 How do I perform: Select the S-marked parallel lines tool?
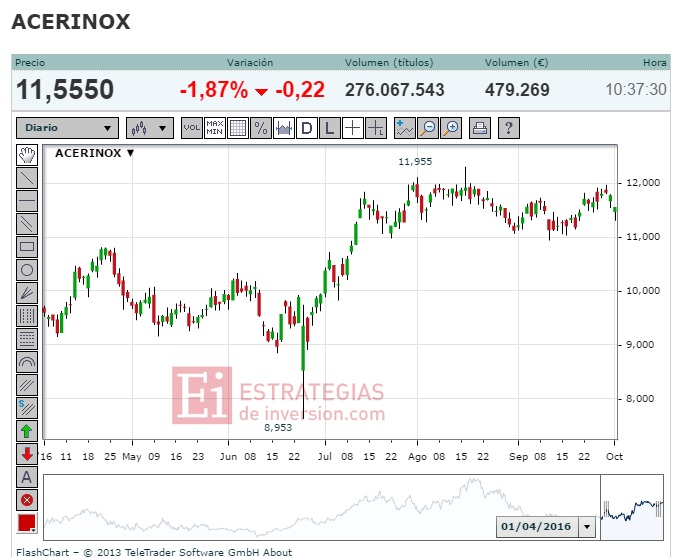[27, 408]
